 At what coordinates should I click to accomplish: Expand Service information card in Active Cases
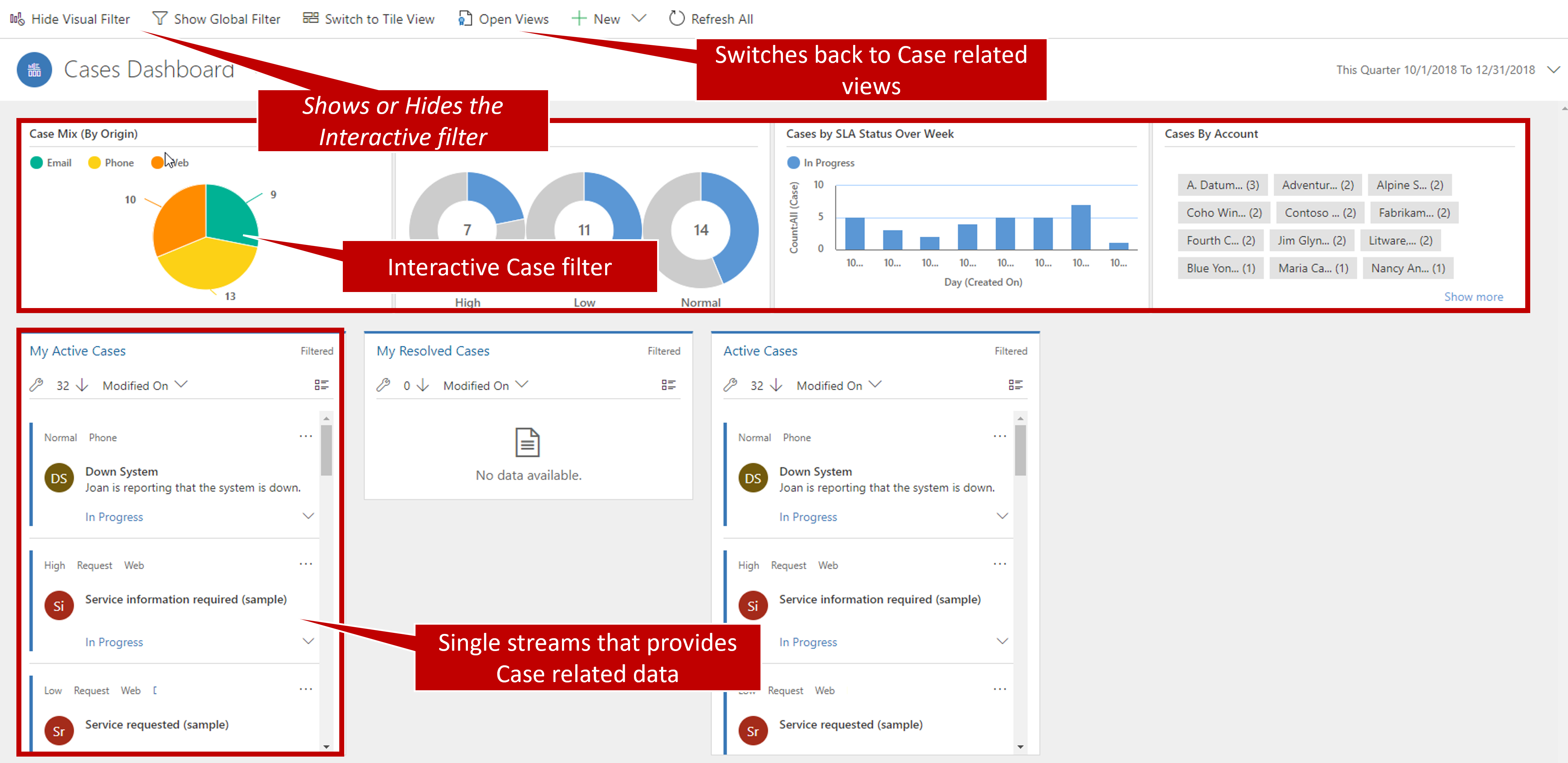pos(1002,641)
